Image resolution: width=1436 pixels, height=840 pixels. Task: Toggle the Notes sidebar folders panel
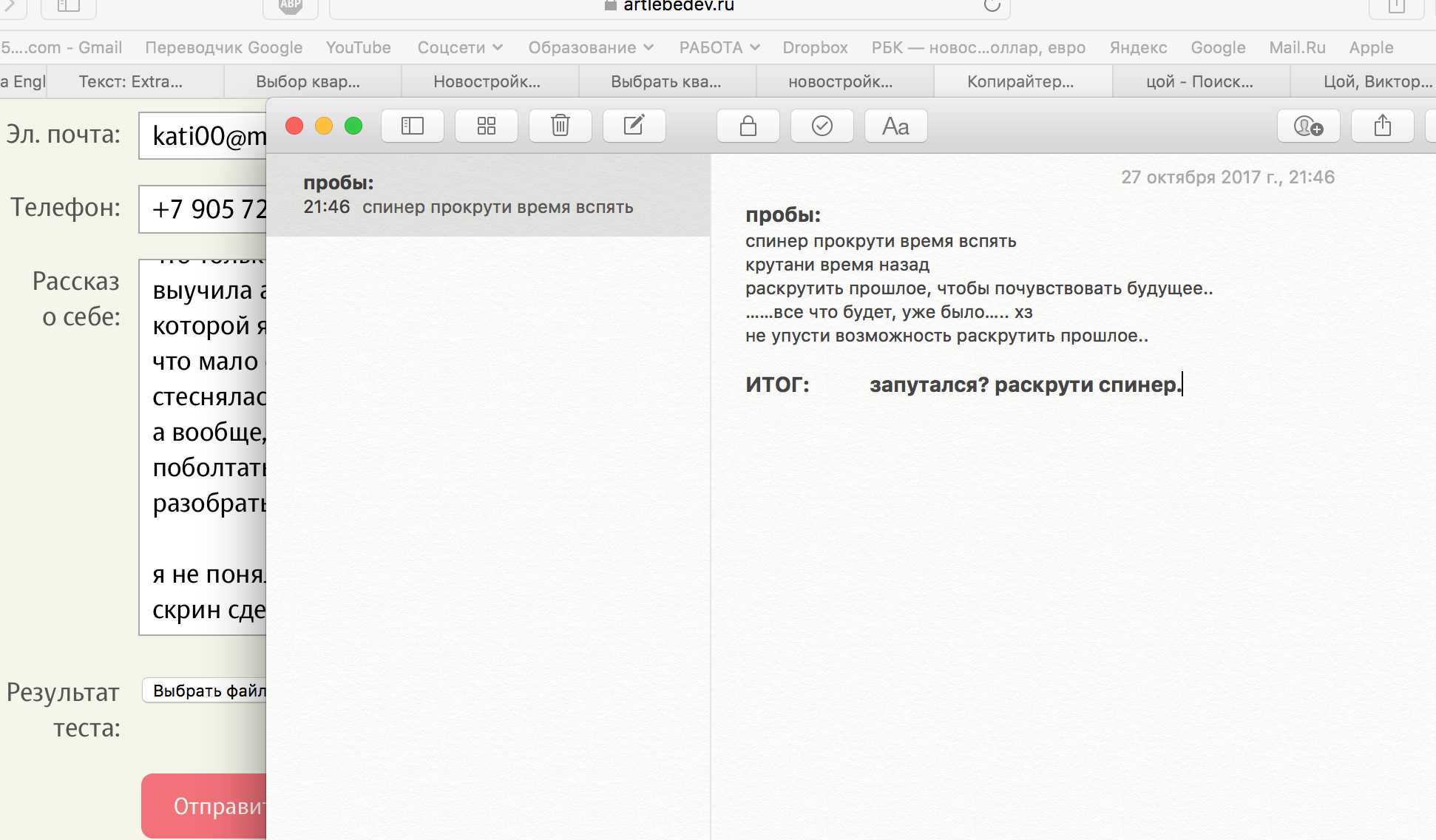[x=412, y=126]
